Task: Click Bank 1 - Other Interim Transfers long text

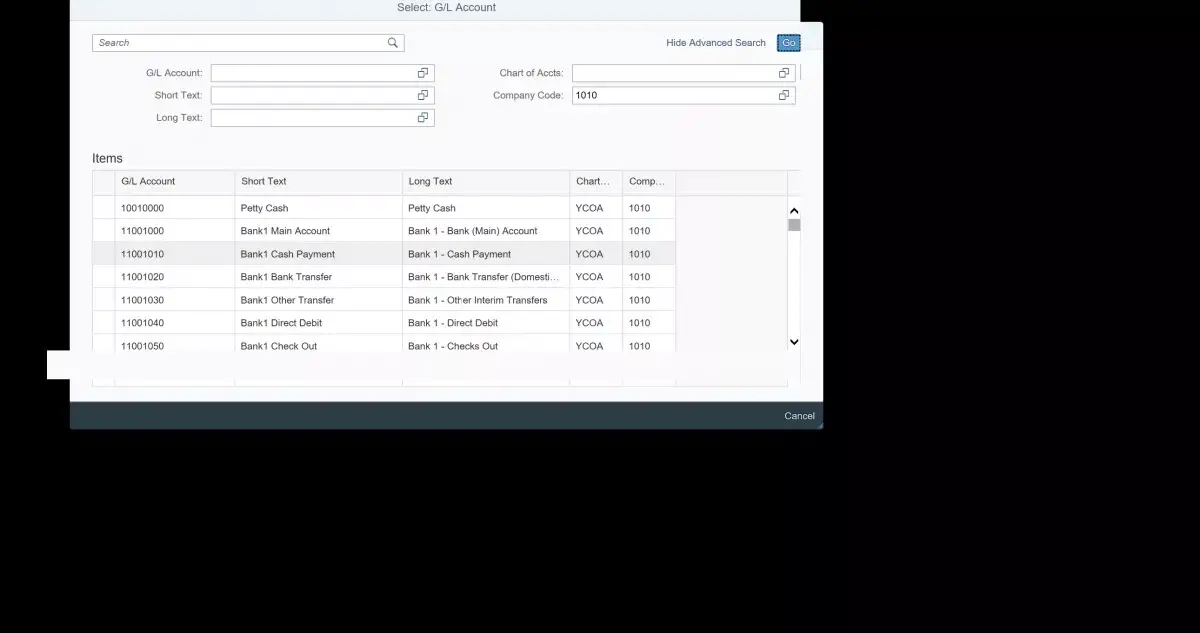Action: [478, 300]
